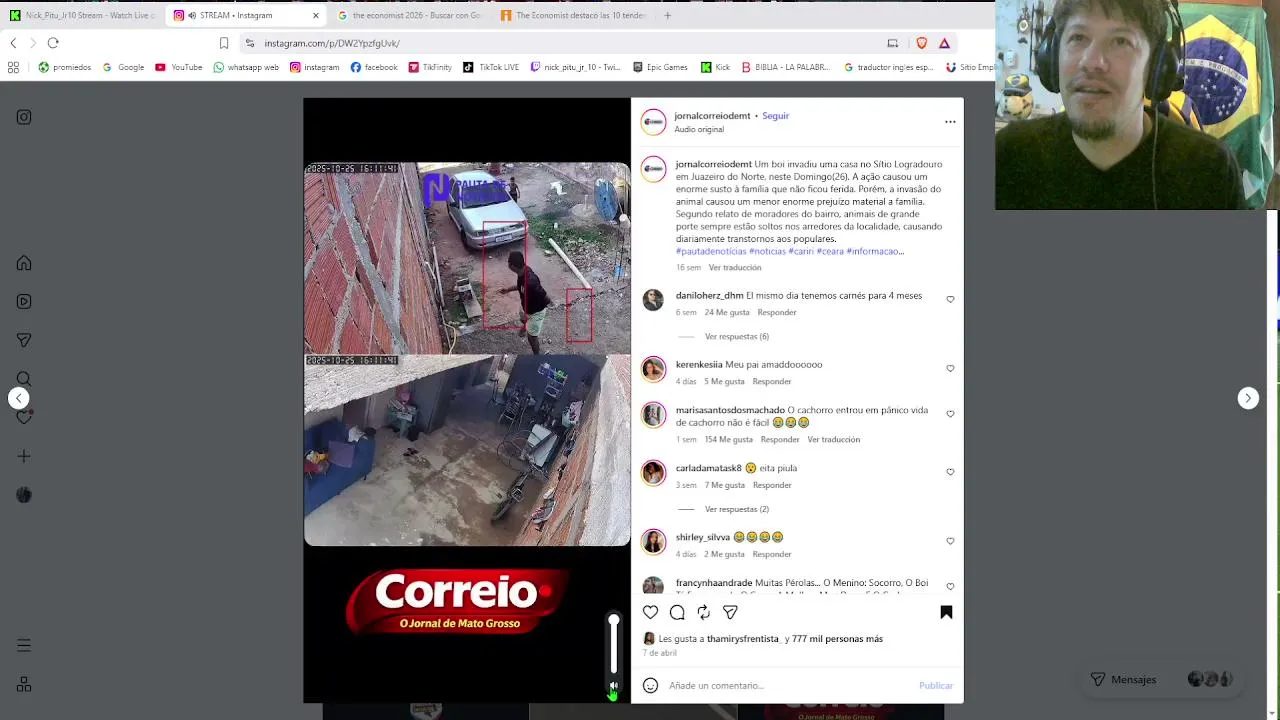Viewport: 1280px width, 720px height.
Task: Create a new post with plus icon
Action: point(24,456)
